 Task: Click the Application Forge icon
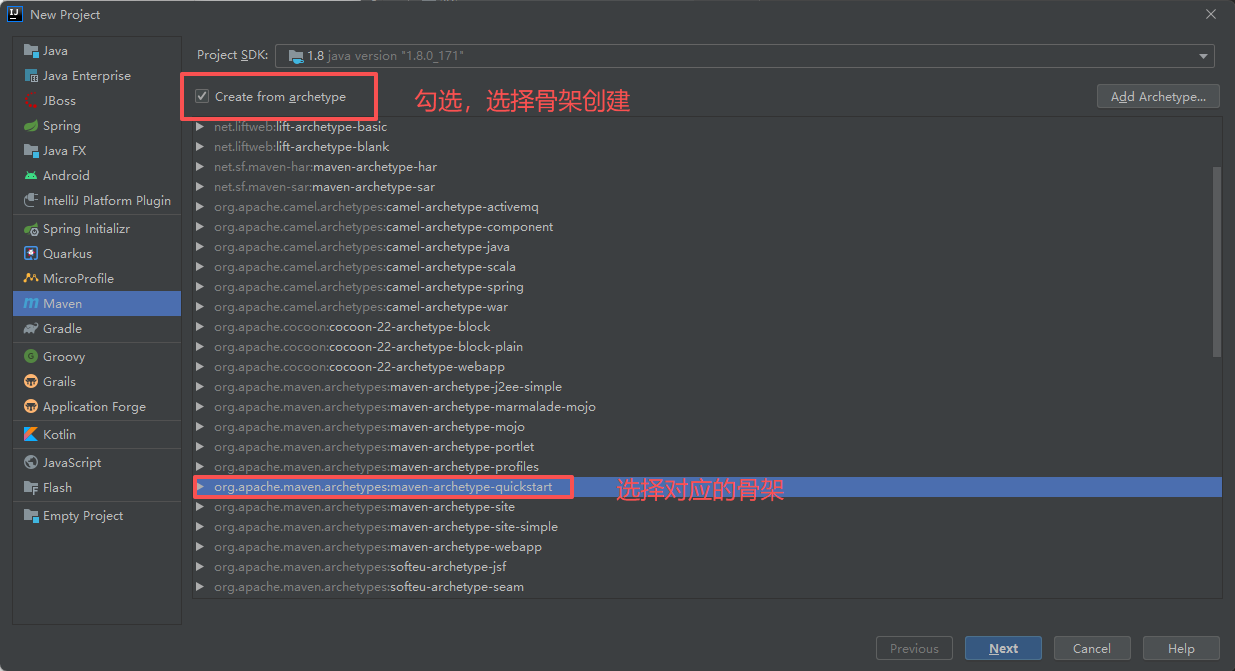(x=31, y=407)
